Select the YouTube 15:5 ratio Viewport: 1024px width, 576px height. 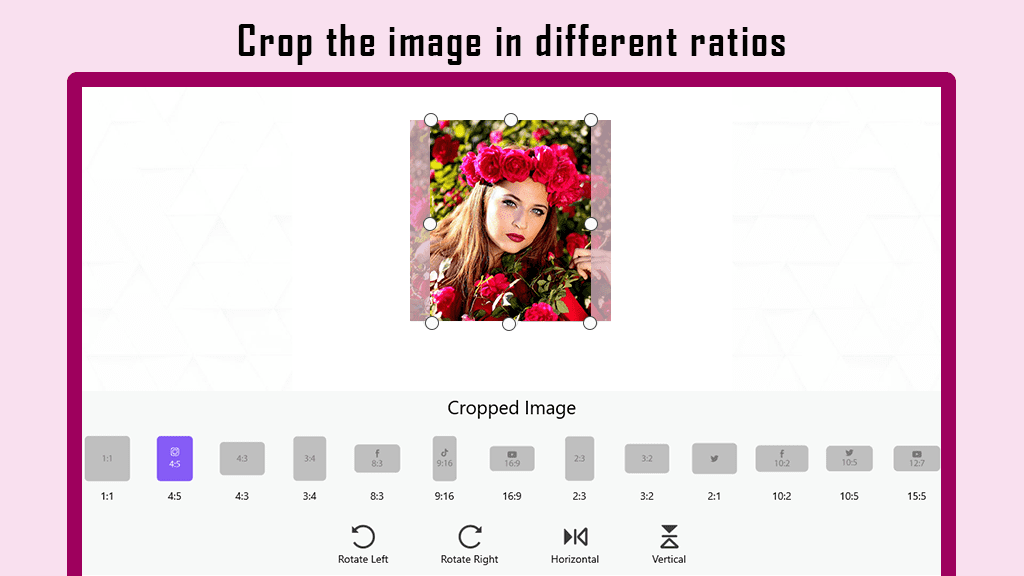pos(916,458)
